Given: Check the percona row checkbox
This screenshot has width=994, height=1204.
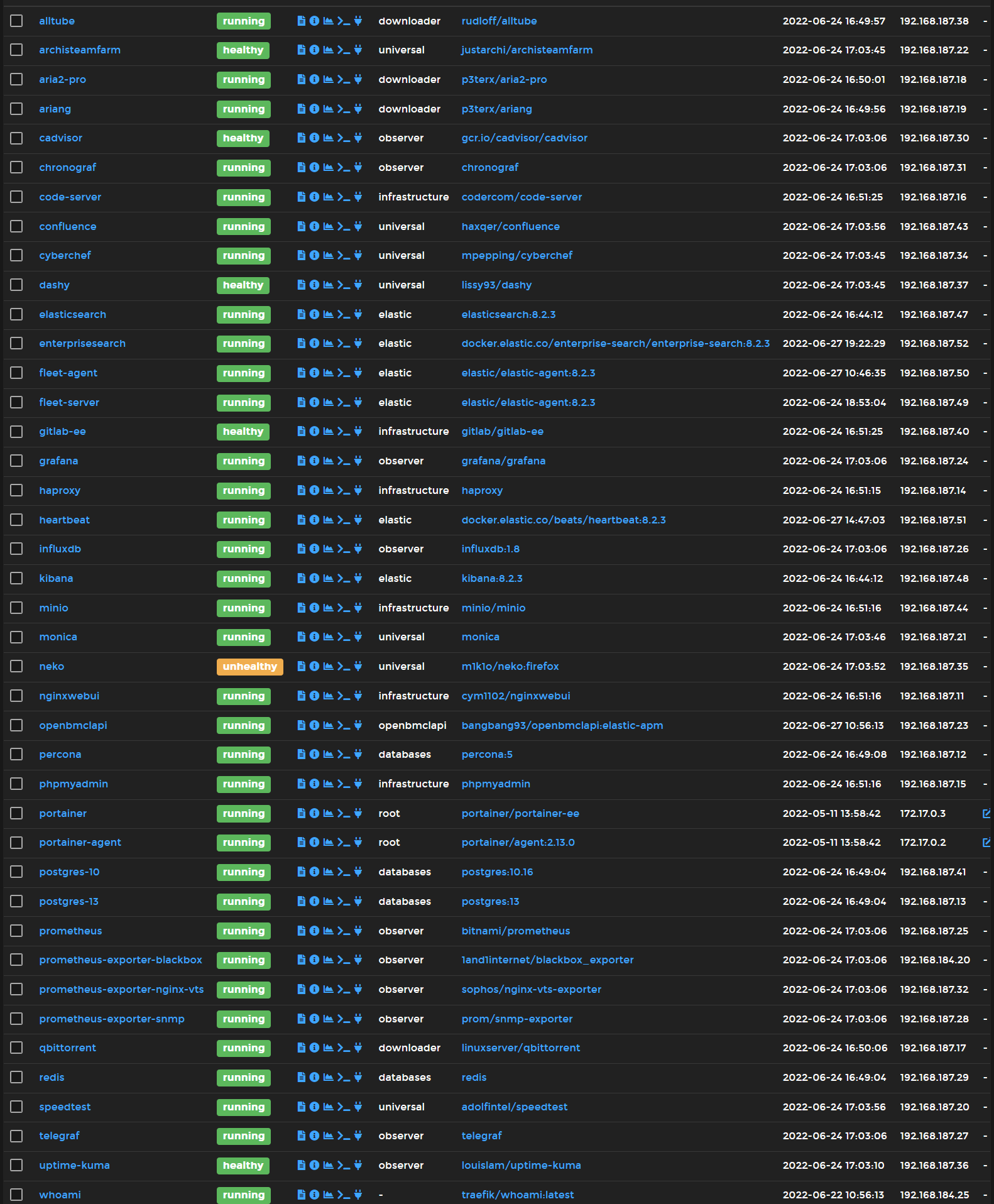Looking at the screenshot, I should pos(16,754).
